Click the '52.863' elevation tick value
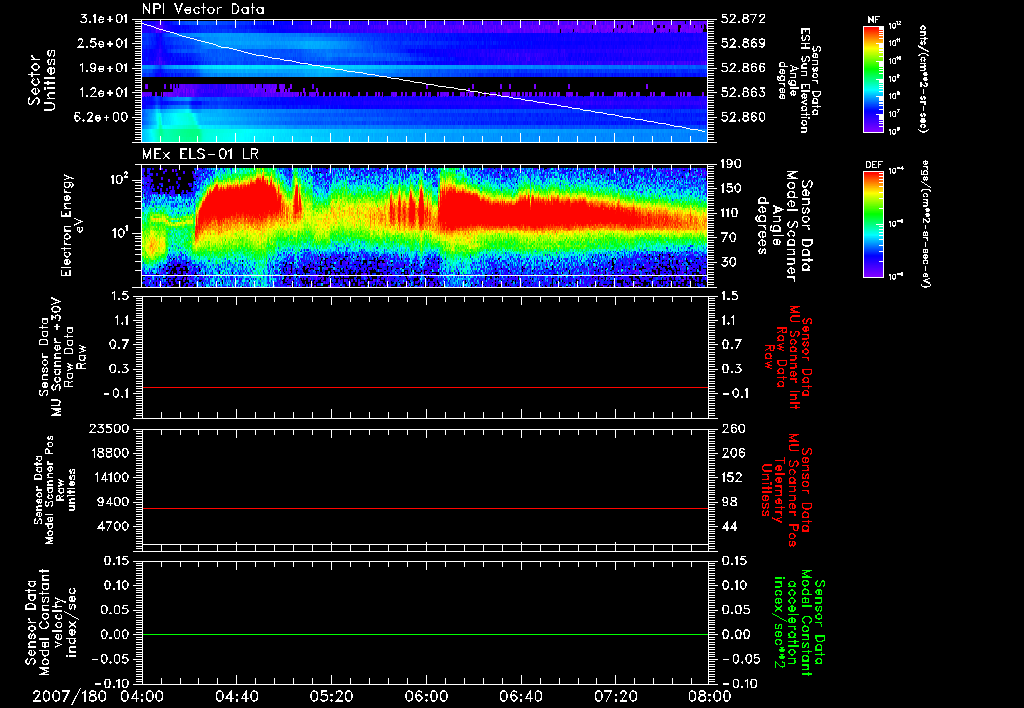The image size is (1024, 708). (x=743, y=92)
